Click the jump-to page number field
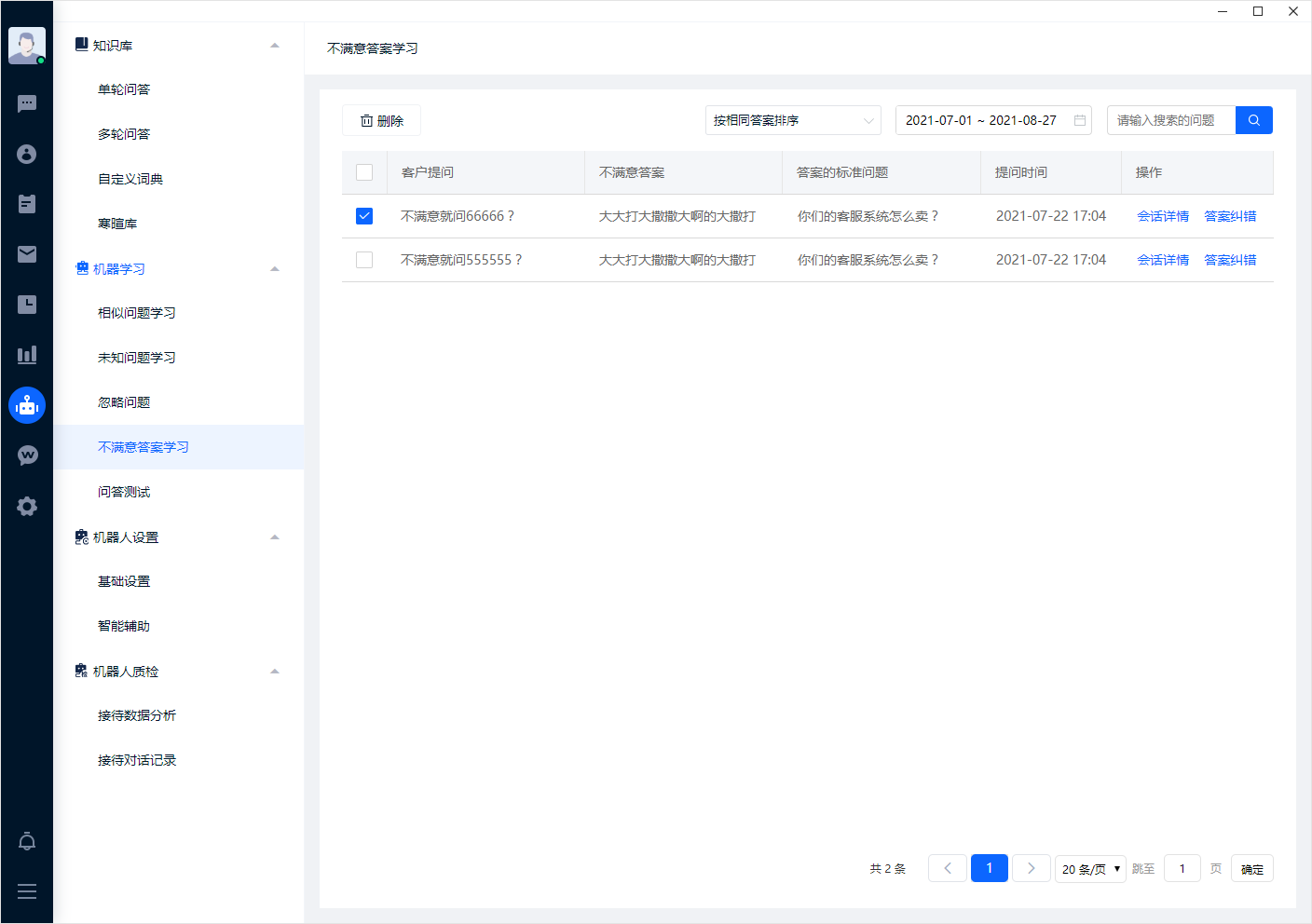 click(x=1182, y=869)
